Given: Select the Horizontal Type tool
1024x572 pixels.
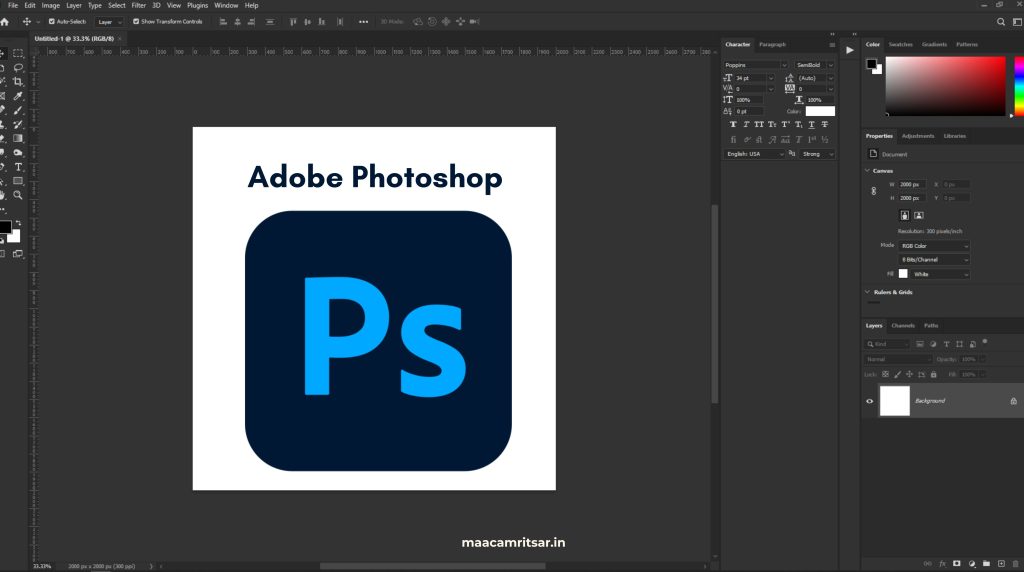Looking at the screenshot, I should point(18,167).
